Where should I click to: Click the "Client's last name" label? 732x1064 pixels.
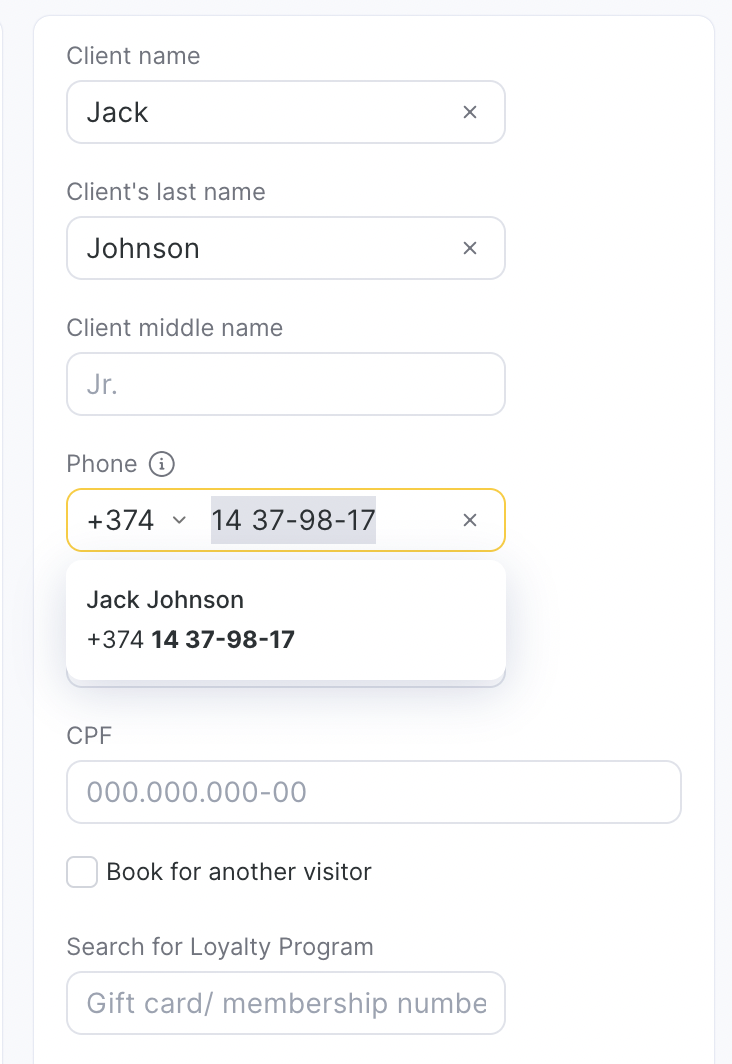tap(166, 192)
